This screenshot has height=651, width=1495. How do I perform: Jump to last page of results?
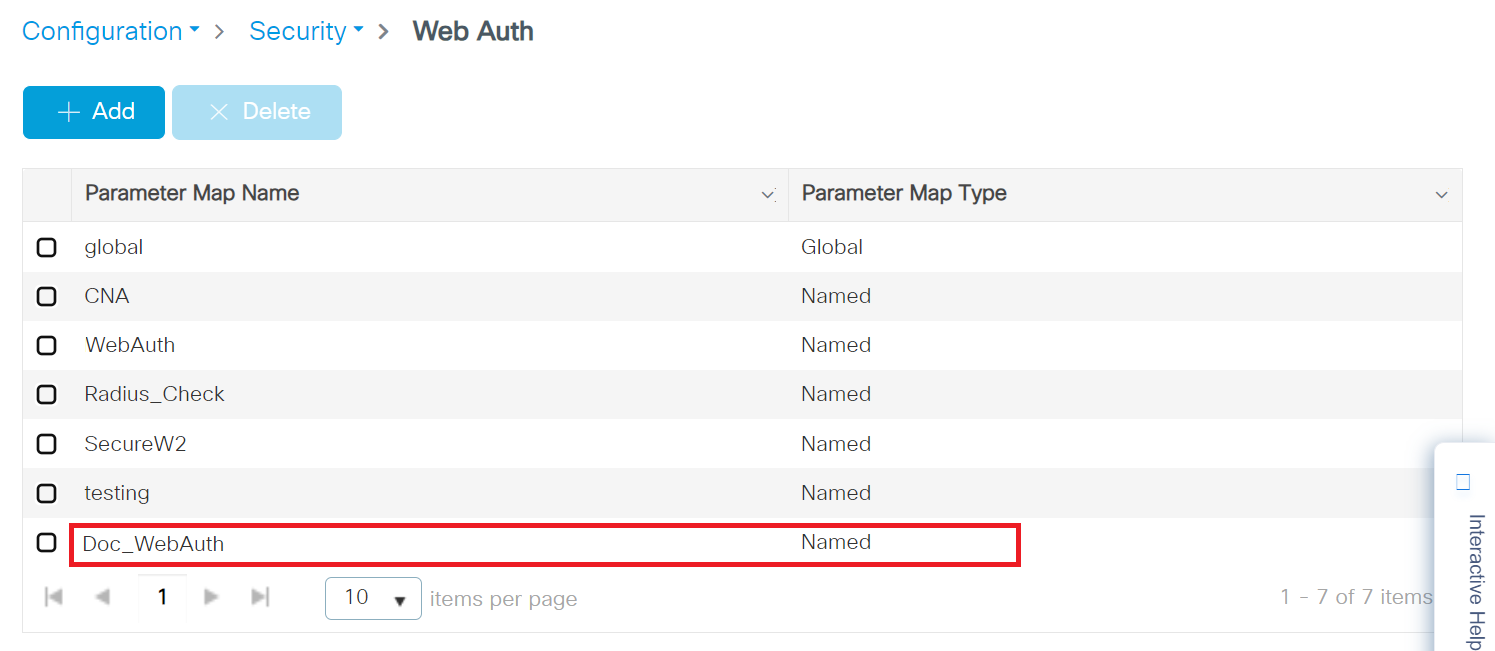coord(260,597)
